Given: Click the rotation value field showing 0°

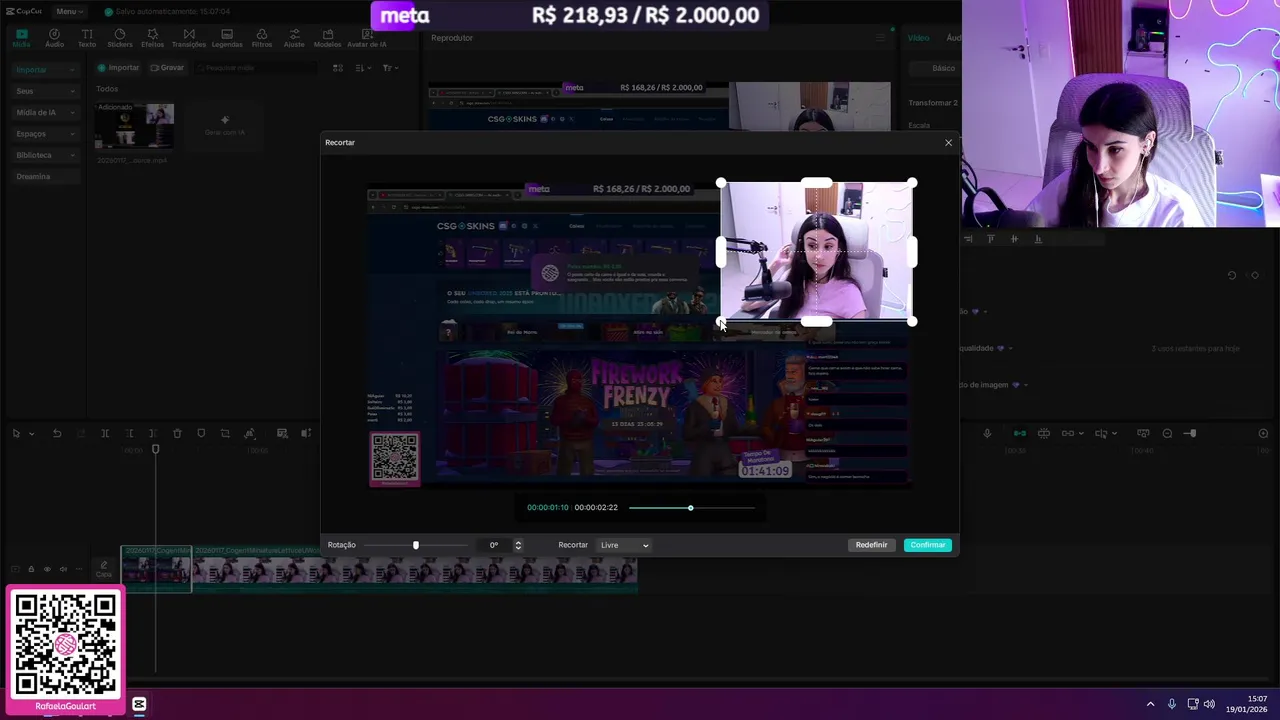Looking at the screenshot, I should click(x=494, y=545).
